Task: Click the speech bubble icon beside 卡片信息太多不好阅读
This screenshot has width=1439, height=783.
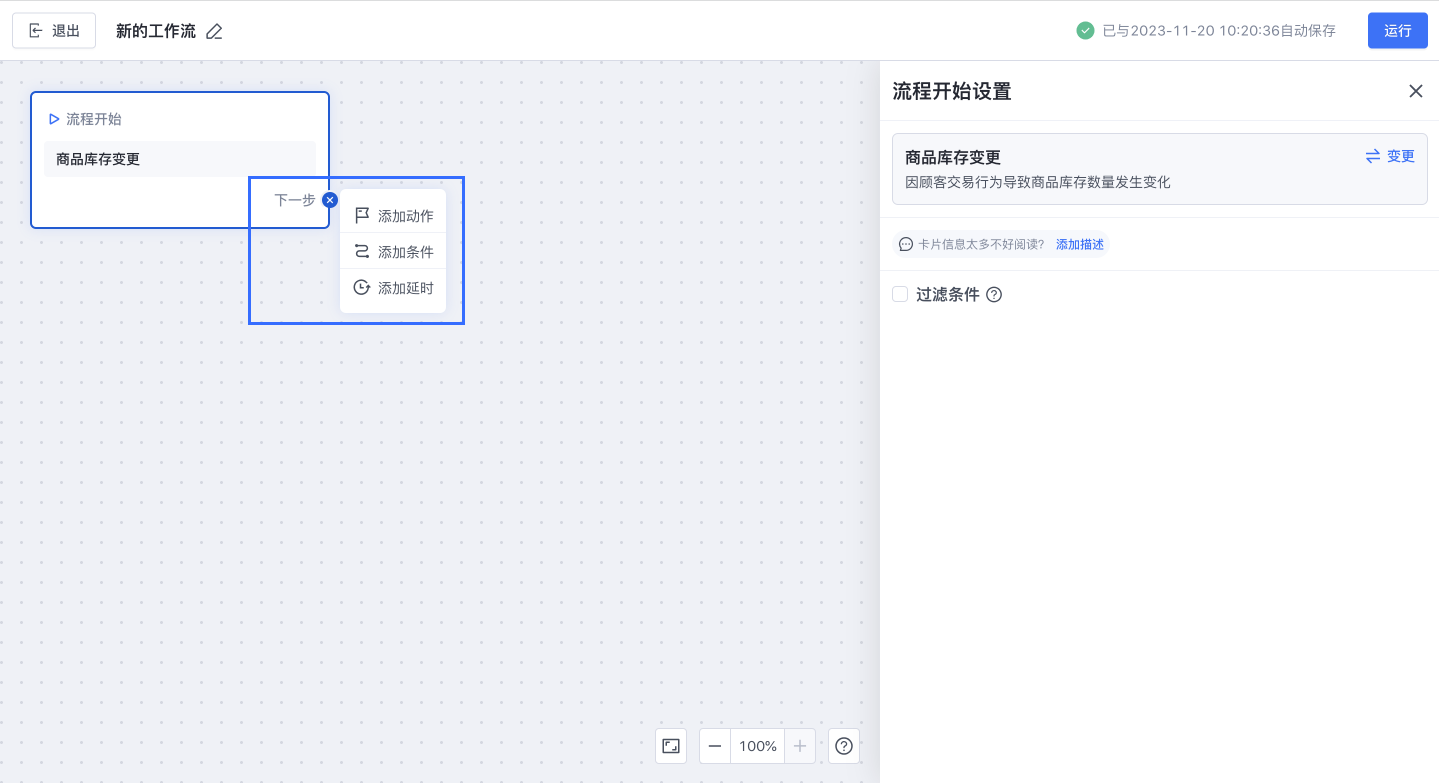Action: [906, 244]
